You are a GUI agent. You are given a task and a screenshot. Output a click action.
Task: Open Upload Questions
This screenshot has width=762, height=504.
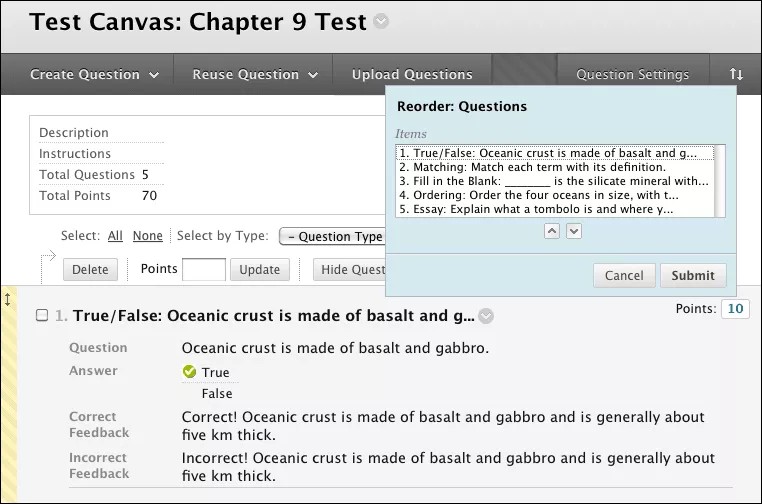tap(412, 74)
